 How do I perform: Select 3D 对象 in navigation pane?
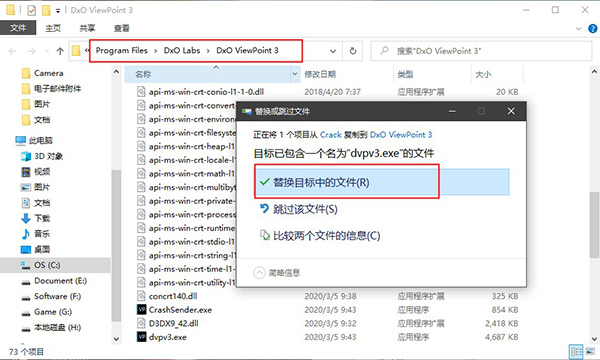click(48, 156)
